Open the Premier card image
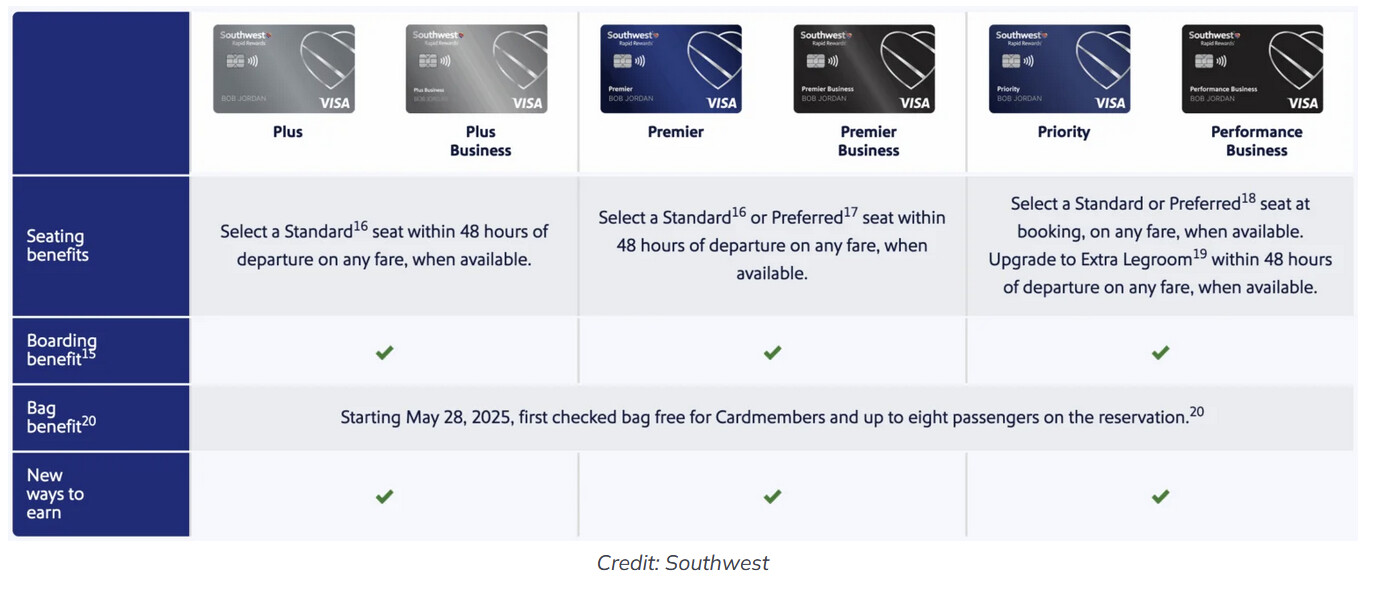The width and height of the screenshot is (1391, 597). 671,69
